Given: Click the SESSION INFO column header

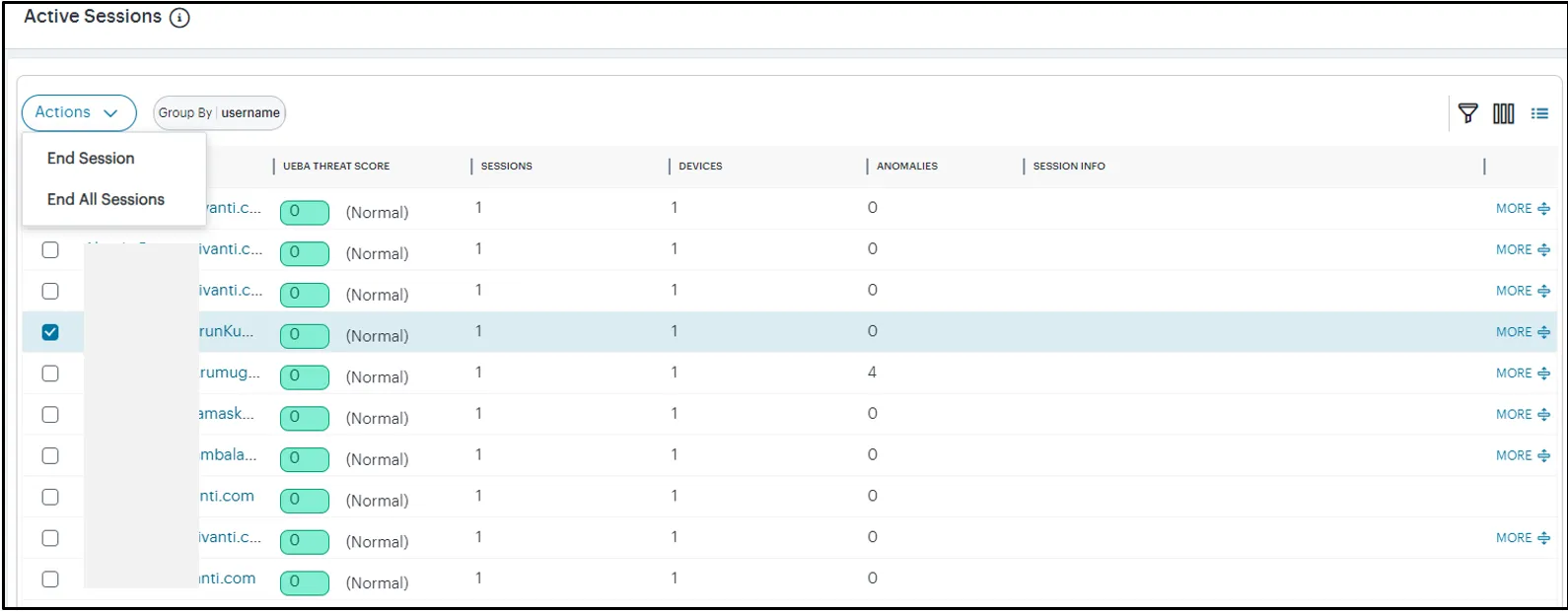Looking at the screenshot, I should (1069, 167).
